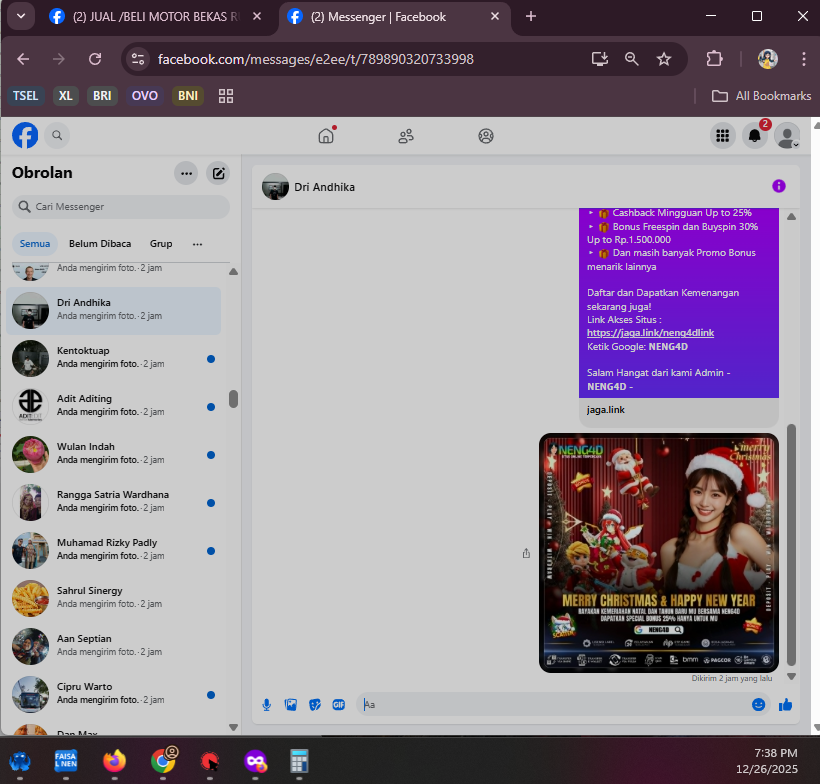Open Dri Andhika profile from chat header

309,187
